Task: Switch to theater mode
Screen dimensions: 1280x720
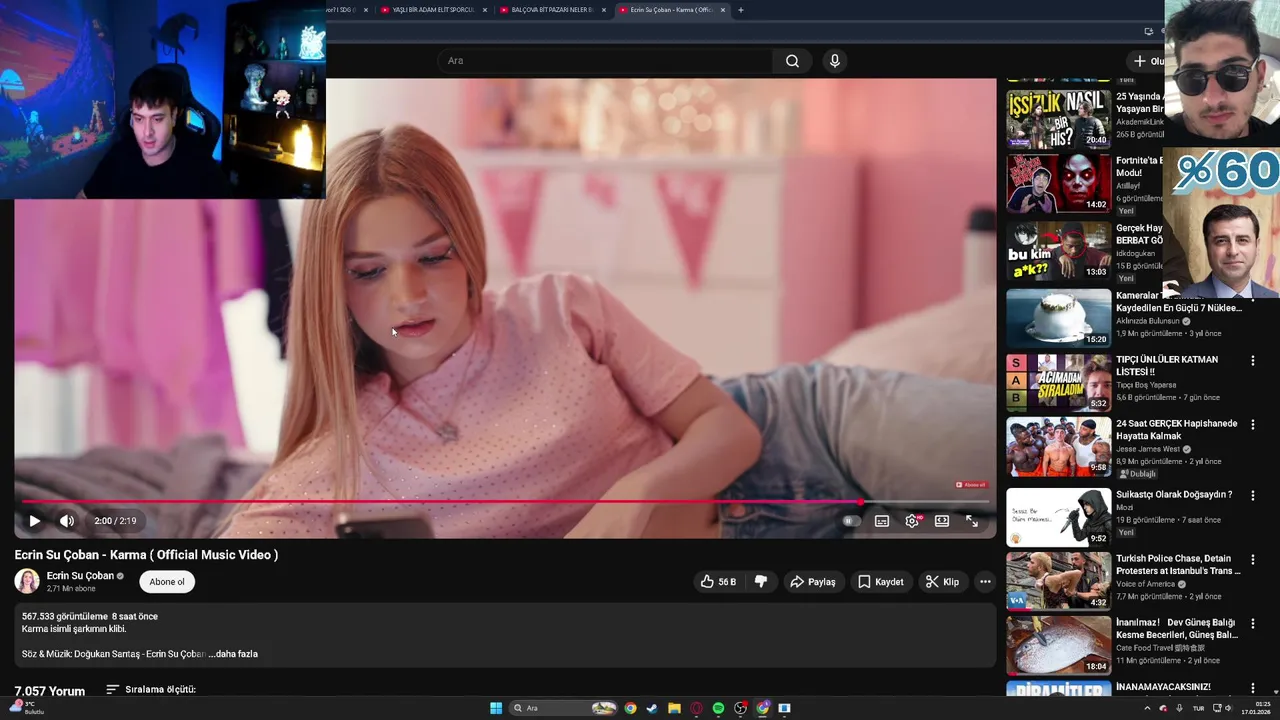Action: point(942,521)
